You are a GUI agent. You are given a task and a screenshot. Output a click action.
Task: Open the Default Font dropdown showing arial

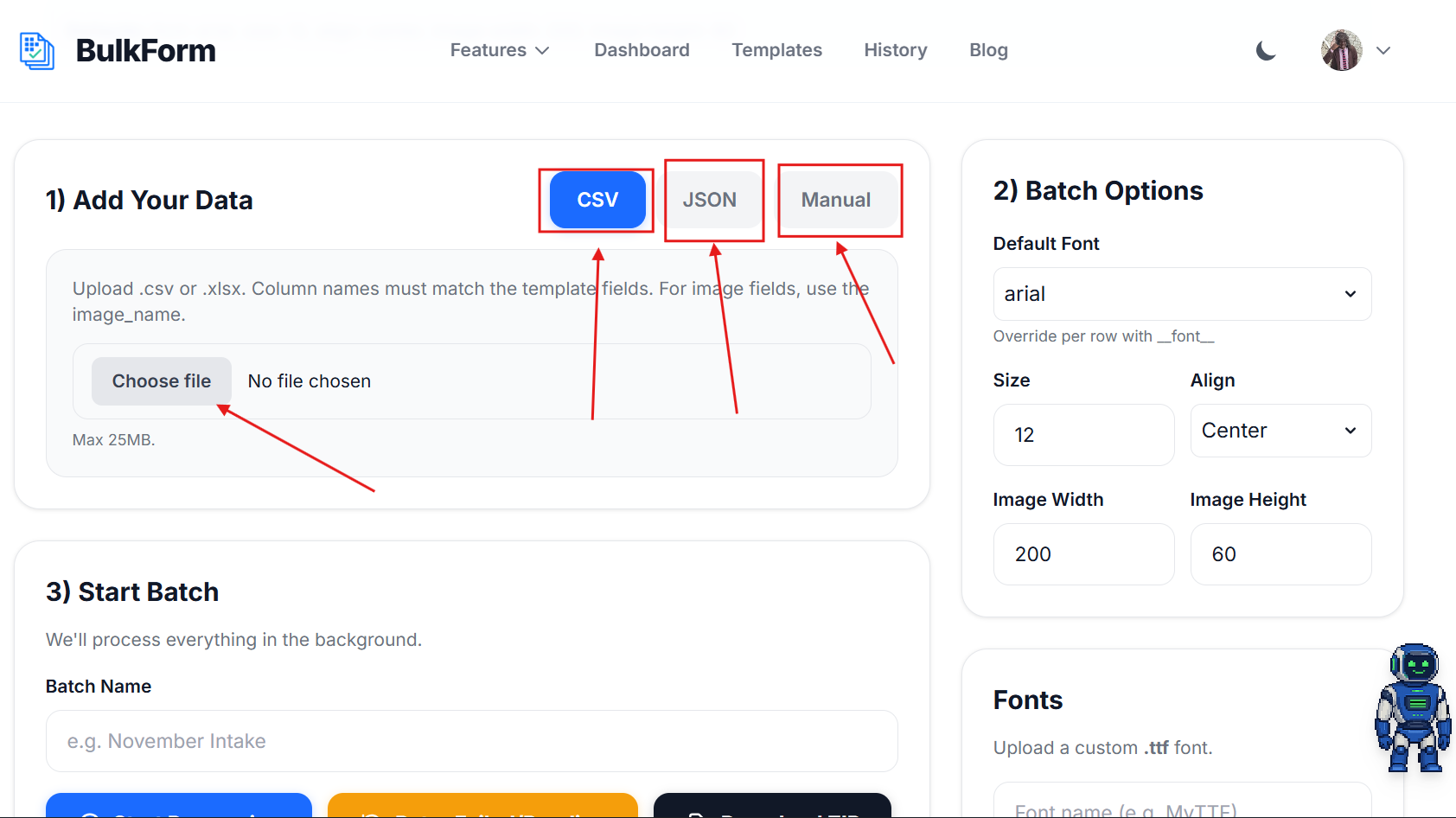click(1182, 294)
